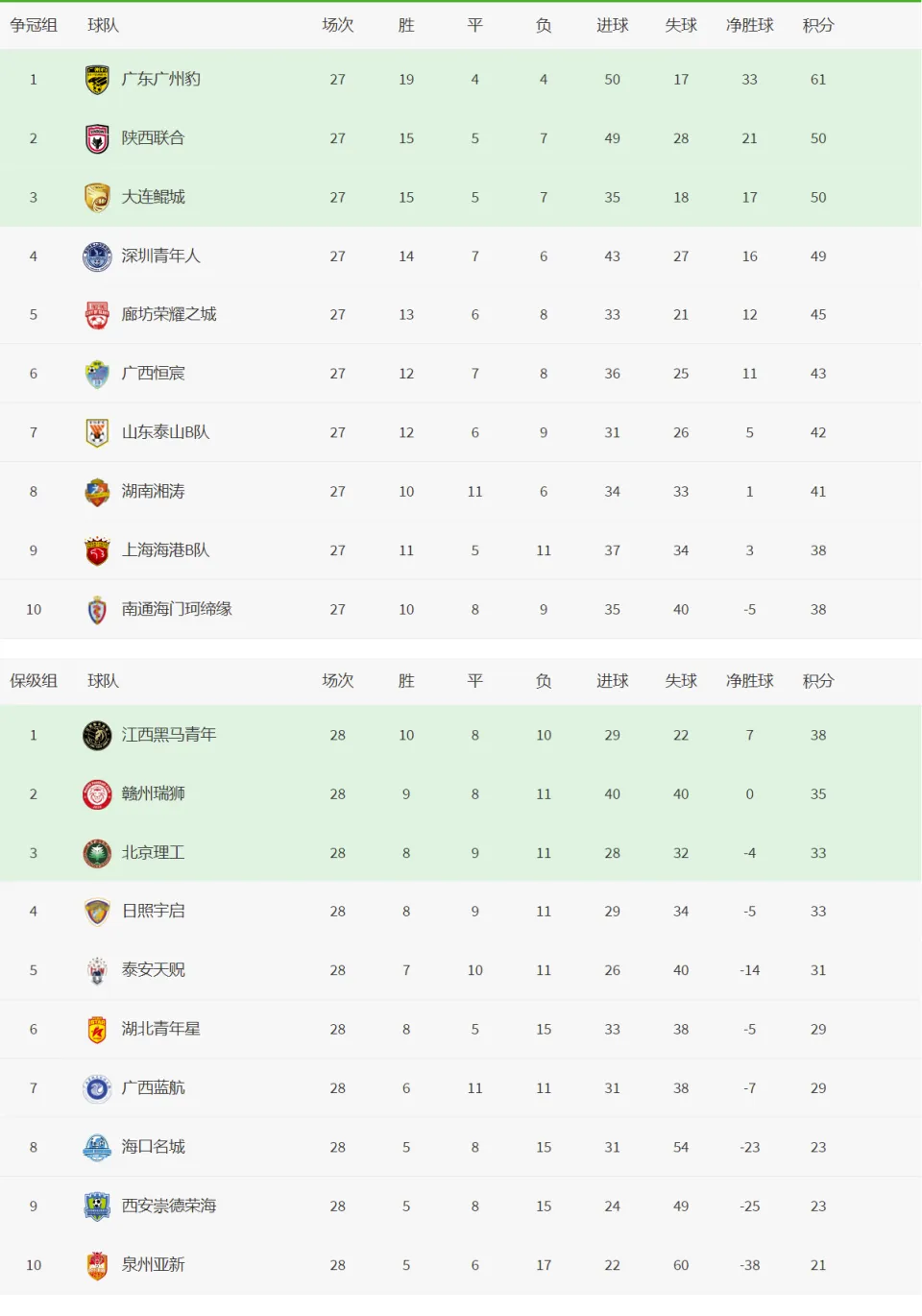Viewport: 922px width, 1316px height.
Task: Open the 大连鲲城 team logo
Action: coord(97,197)
